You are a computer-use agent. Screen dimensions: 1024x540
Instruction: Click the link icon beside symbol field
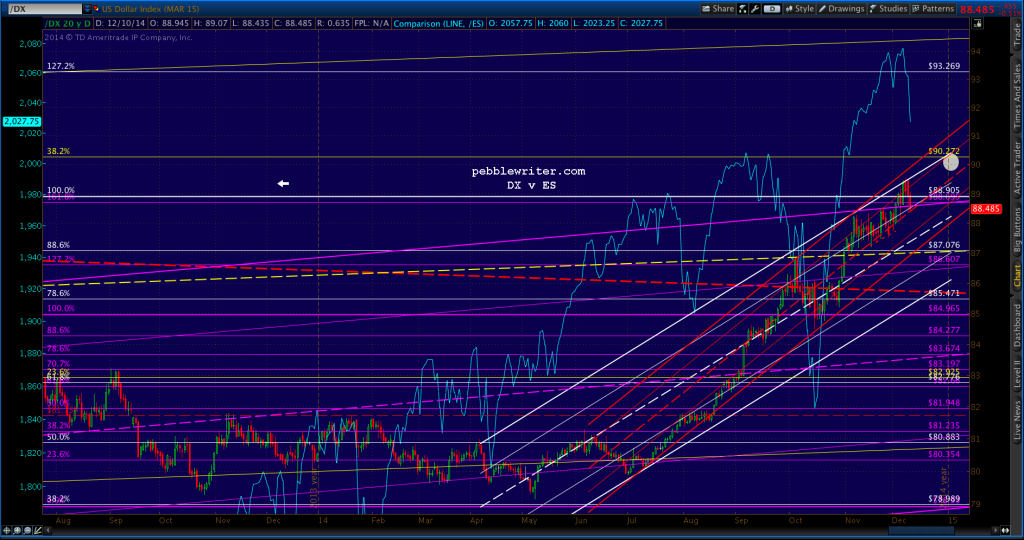97,9
